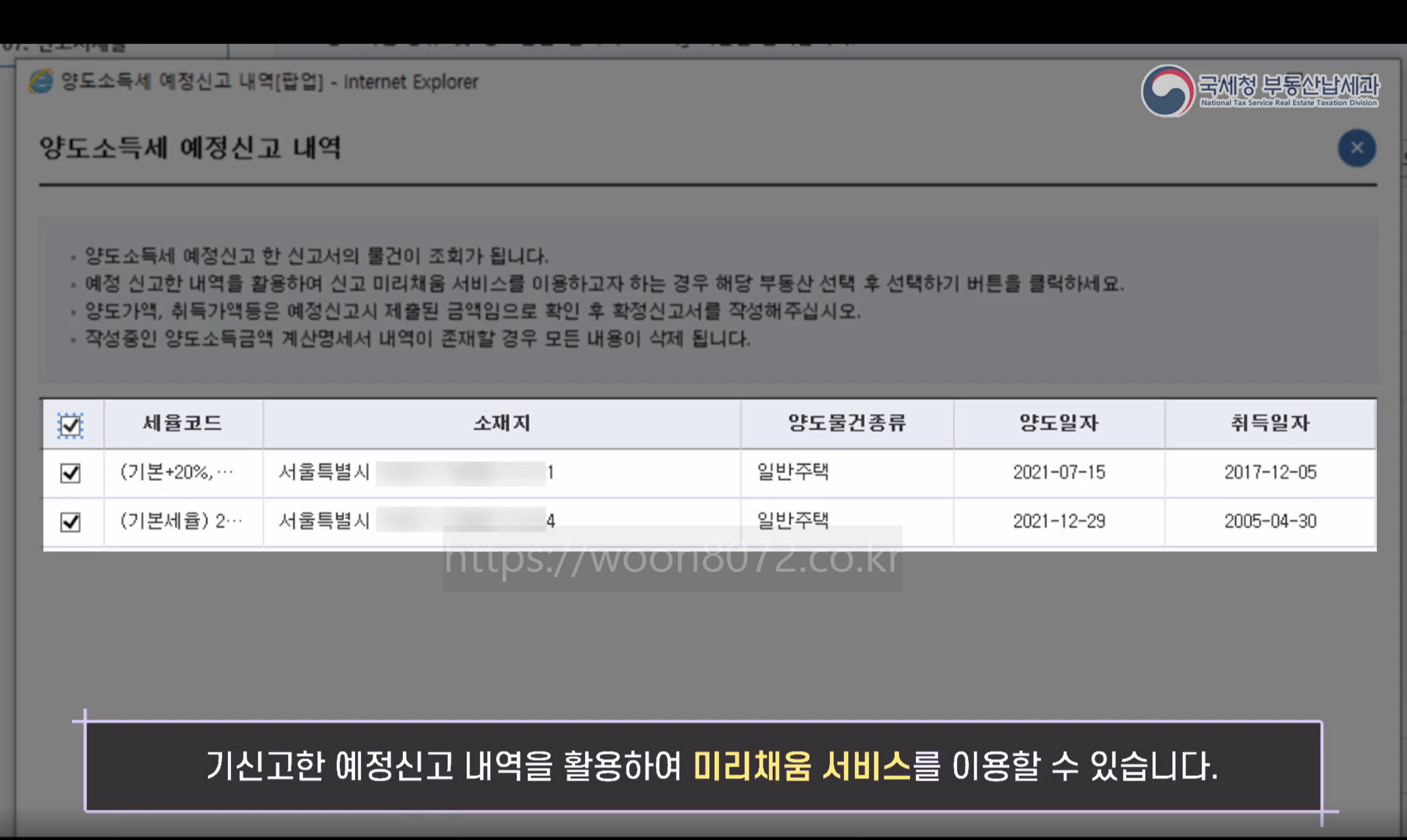This screenshot has height=840, width=1407.
Task: Click the 세율코드 column header
Action: click(x=182, y=423)
